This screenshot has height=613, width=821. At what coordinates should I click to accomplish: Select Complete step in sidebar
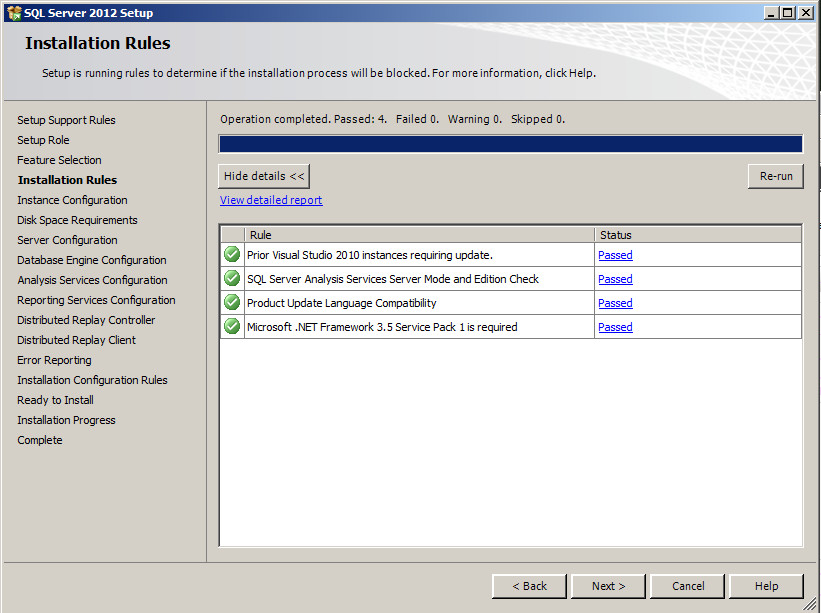click(39, 440)
